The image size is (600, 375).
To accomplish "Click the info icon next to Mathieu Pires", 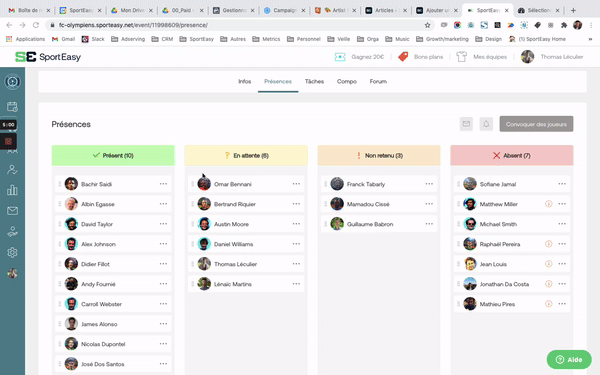I will [x=548, y=304].
